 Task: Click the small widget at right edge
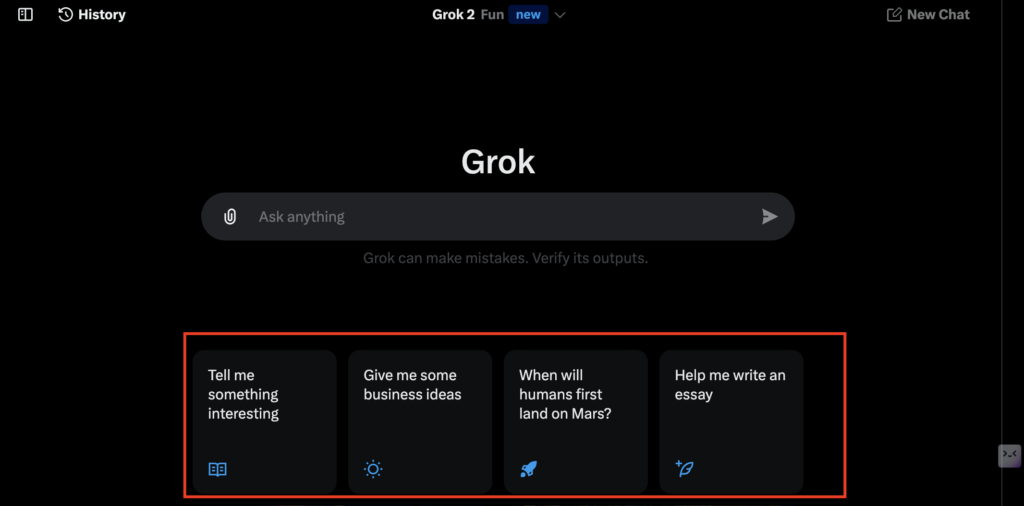click(x=1010, y=455)
